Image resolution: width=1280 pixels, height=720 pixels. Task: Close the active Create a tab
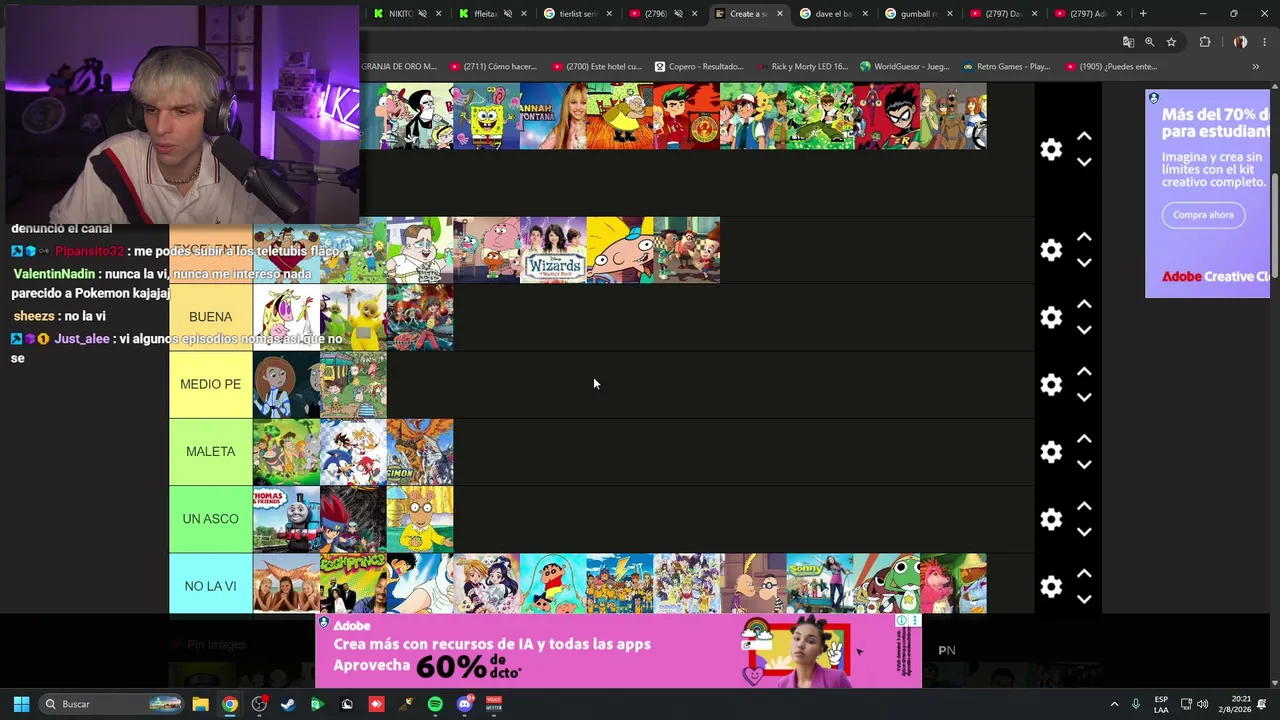780,14
